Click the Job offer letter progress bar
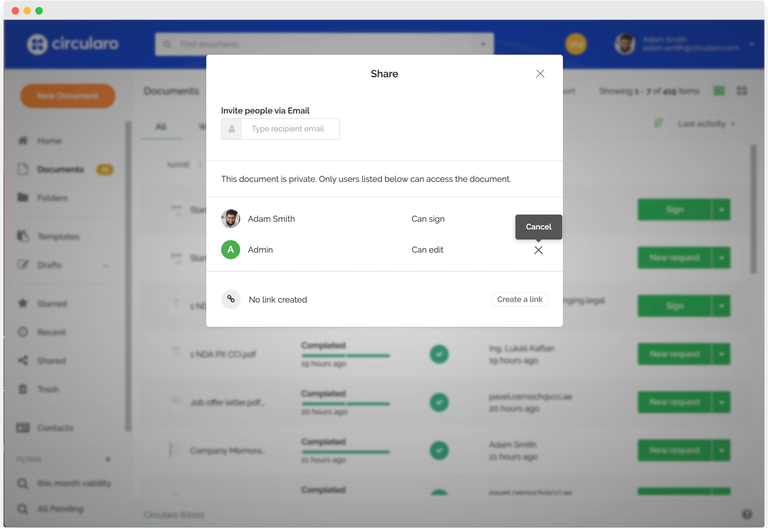Viewport: 768px width, 528px height. (x=345, y=404)
